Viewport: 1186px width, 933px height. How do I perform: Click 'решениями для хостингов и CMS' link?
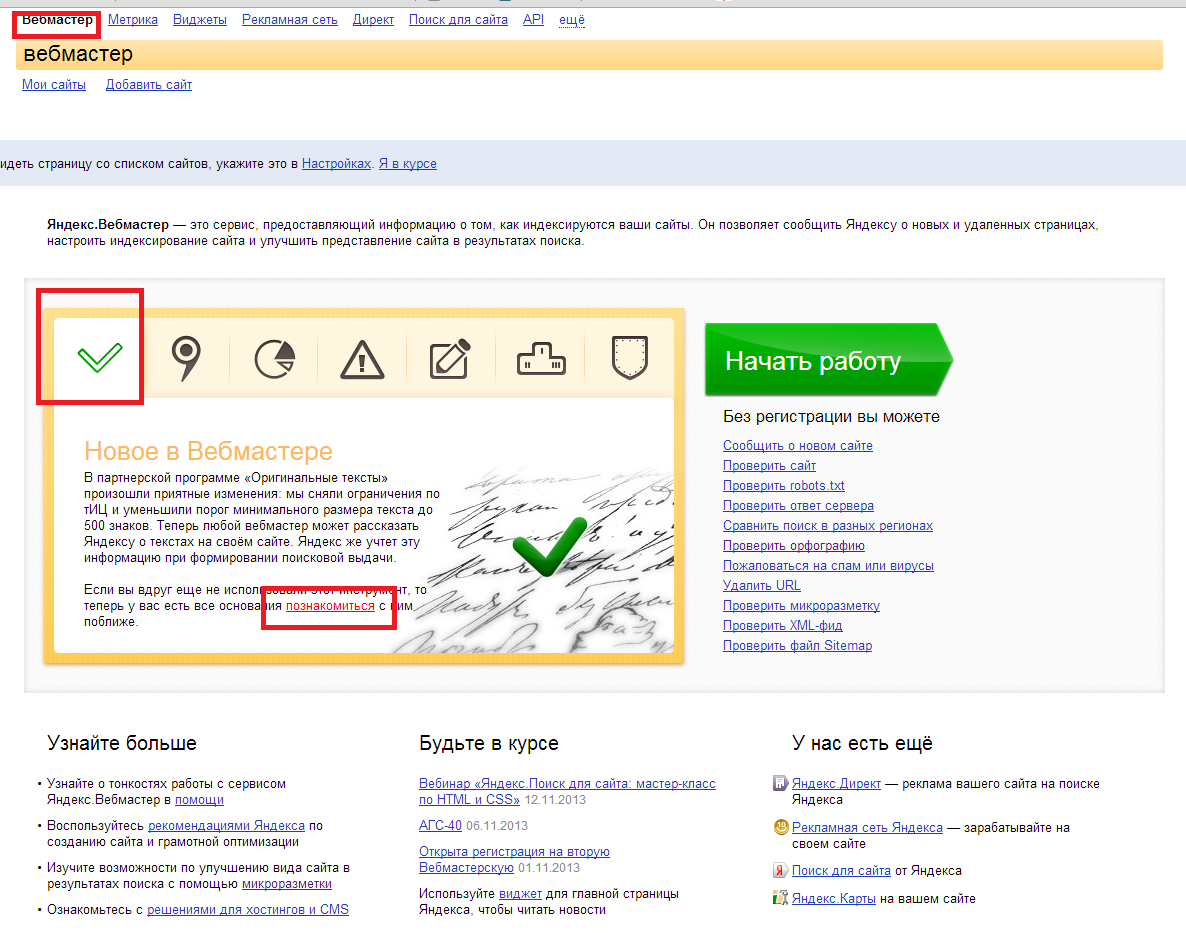247,910
